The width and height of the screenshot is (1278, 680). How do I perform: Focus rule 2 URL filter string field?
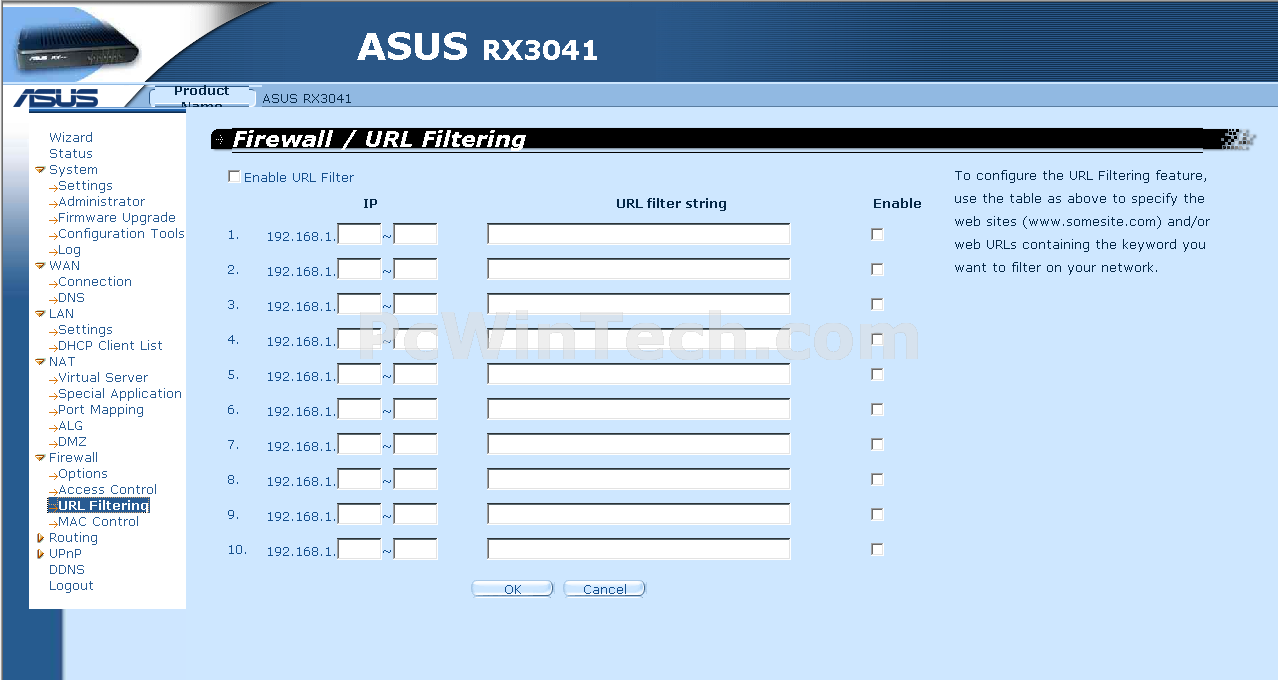point(639,269)
